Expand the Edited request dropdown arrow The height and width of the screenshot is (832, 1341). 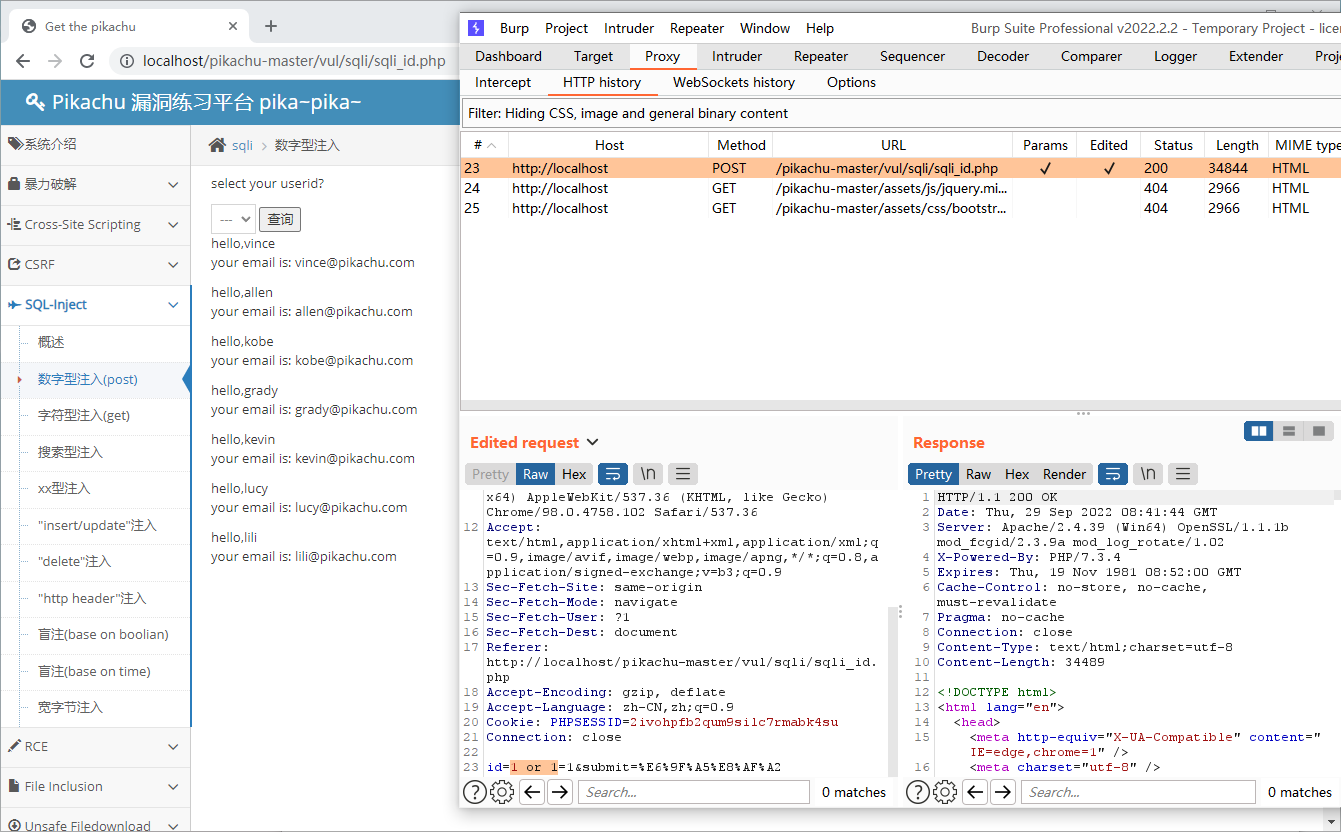tap(592, 442)
